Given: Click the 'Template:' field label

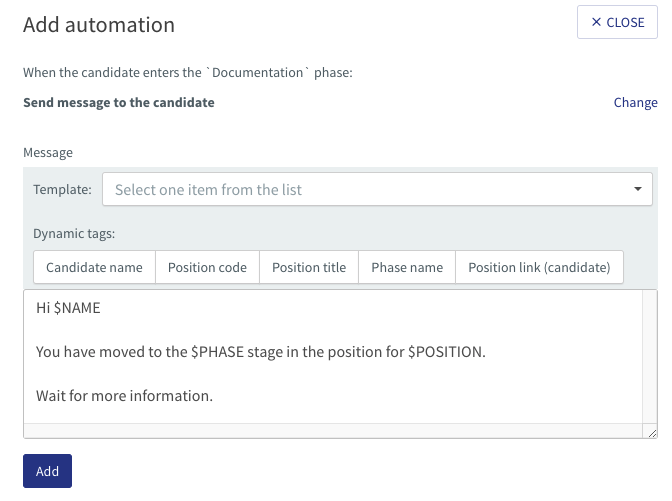Looking at the screenshot, I should 63,189.
